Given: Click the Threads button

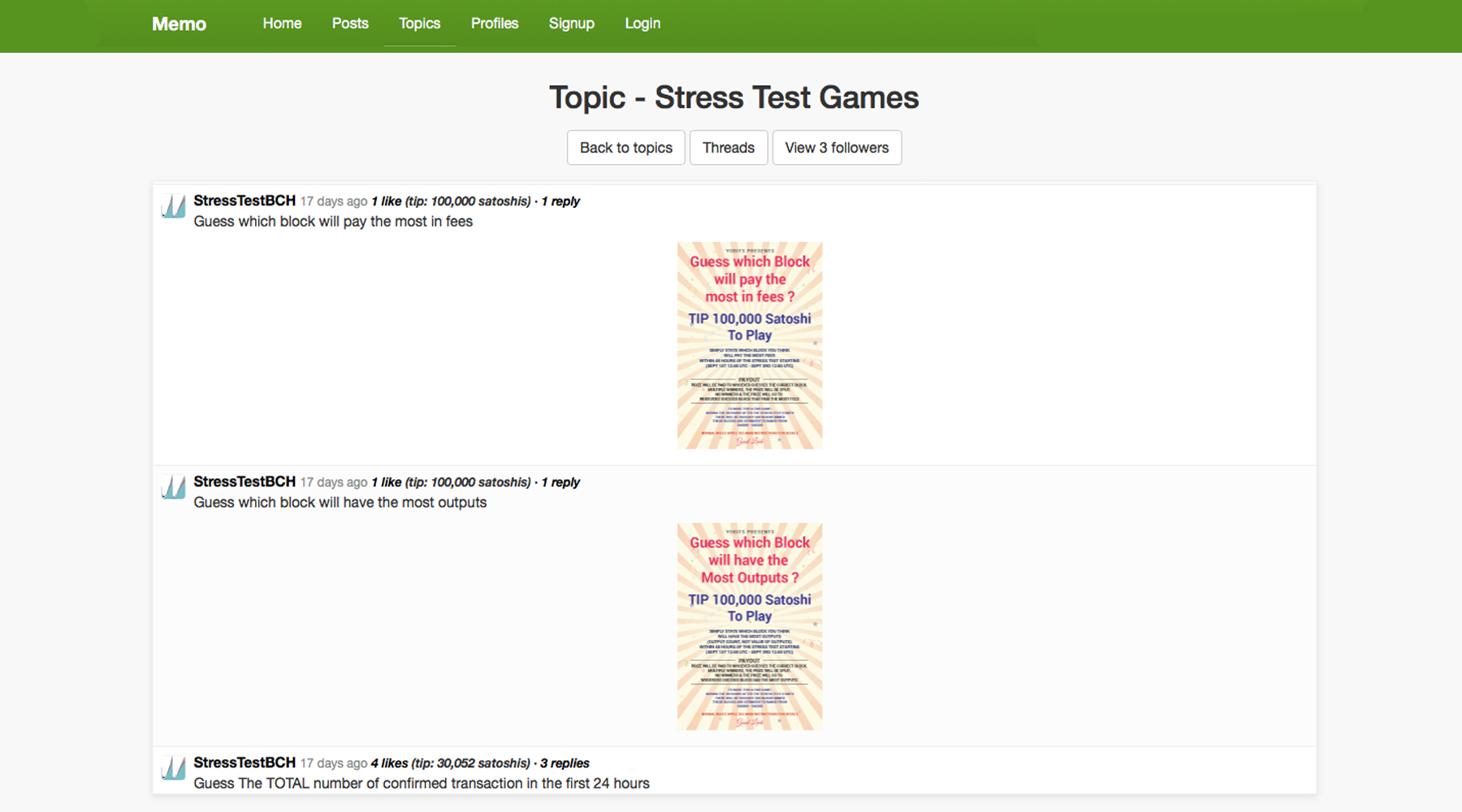Looking at the screenshot, I should pos(728,148).
